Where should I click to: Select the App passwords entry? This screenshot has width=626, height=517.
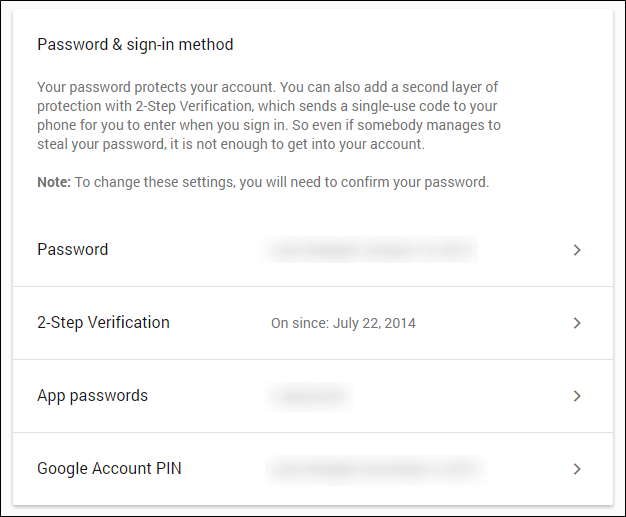tap(313, 396)
